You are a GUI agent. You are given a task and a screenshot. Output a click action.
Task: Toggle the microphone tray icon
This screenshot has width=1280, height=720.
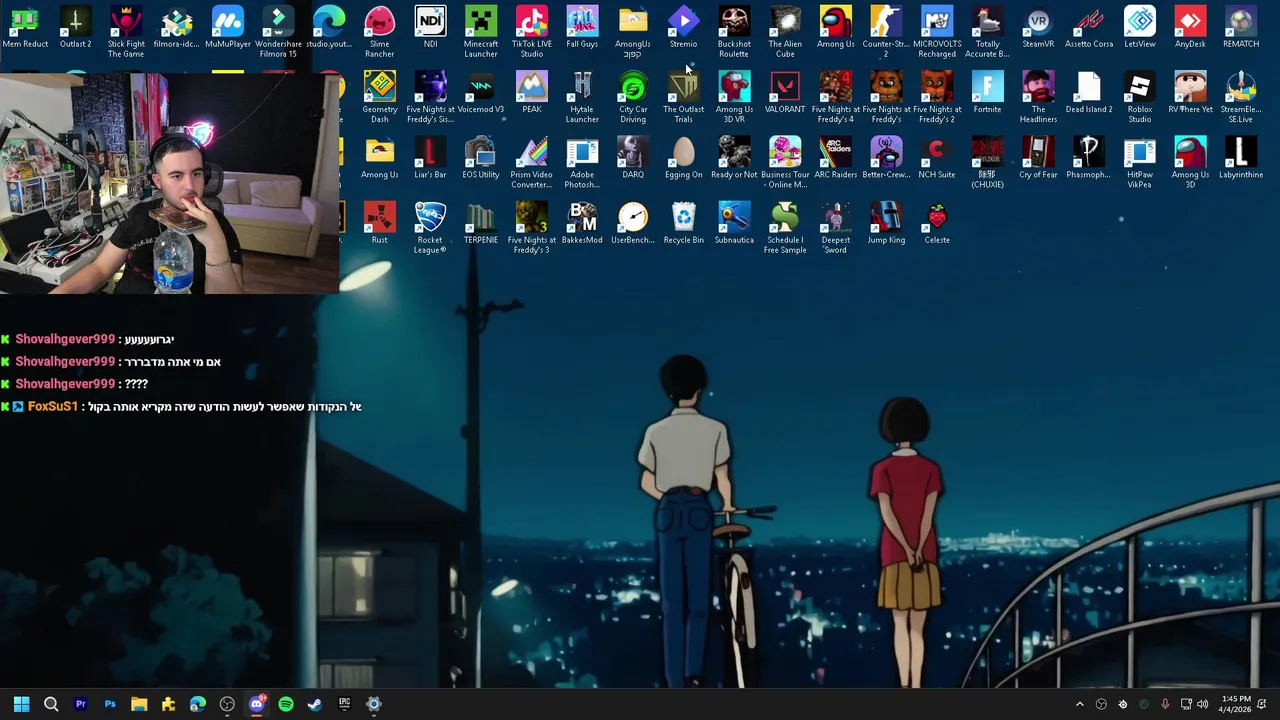pos(1165,704)
